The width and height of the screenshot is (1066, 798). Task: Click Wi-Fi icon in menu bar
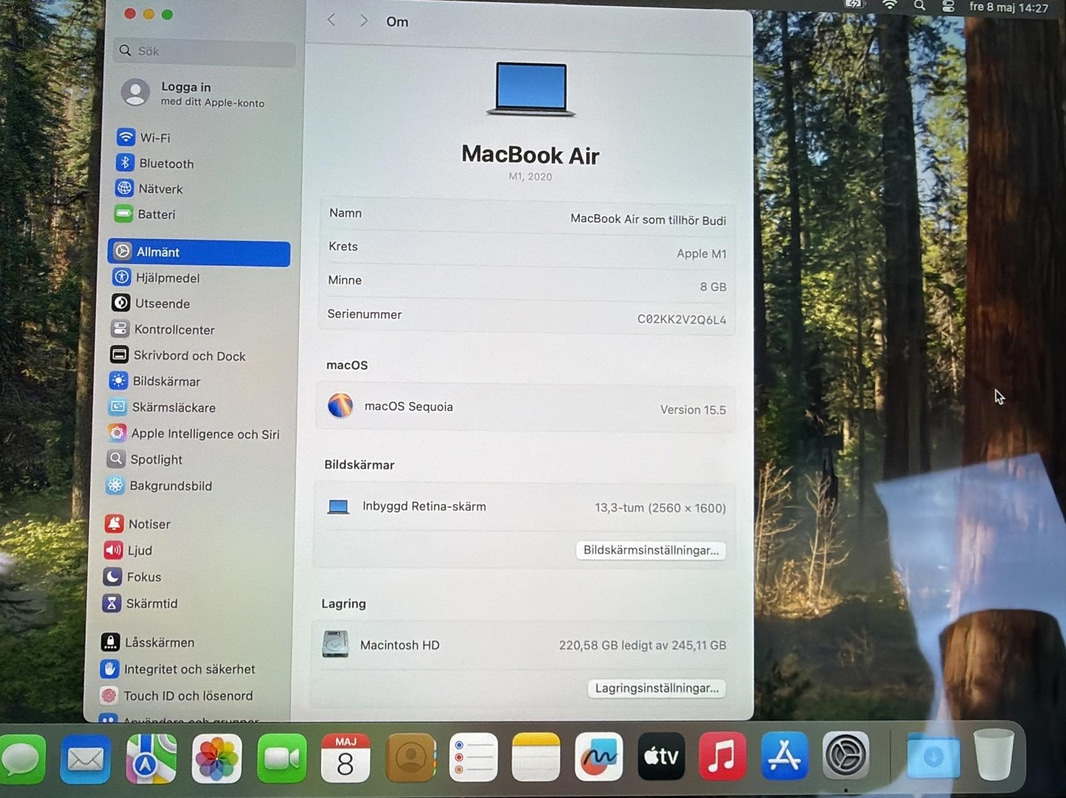click(889, 5)
